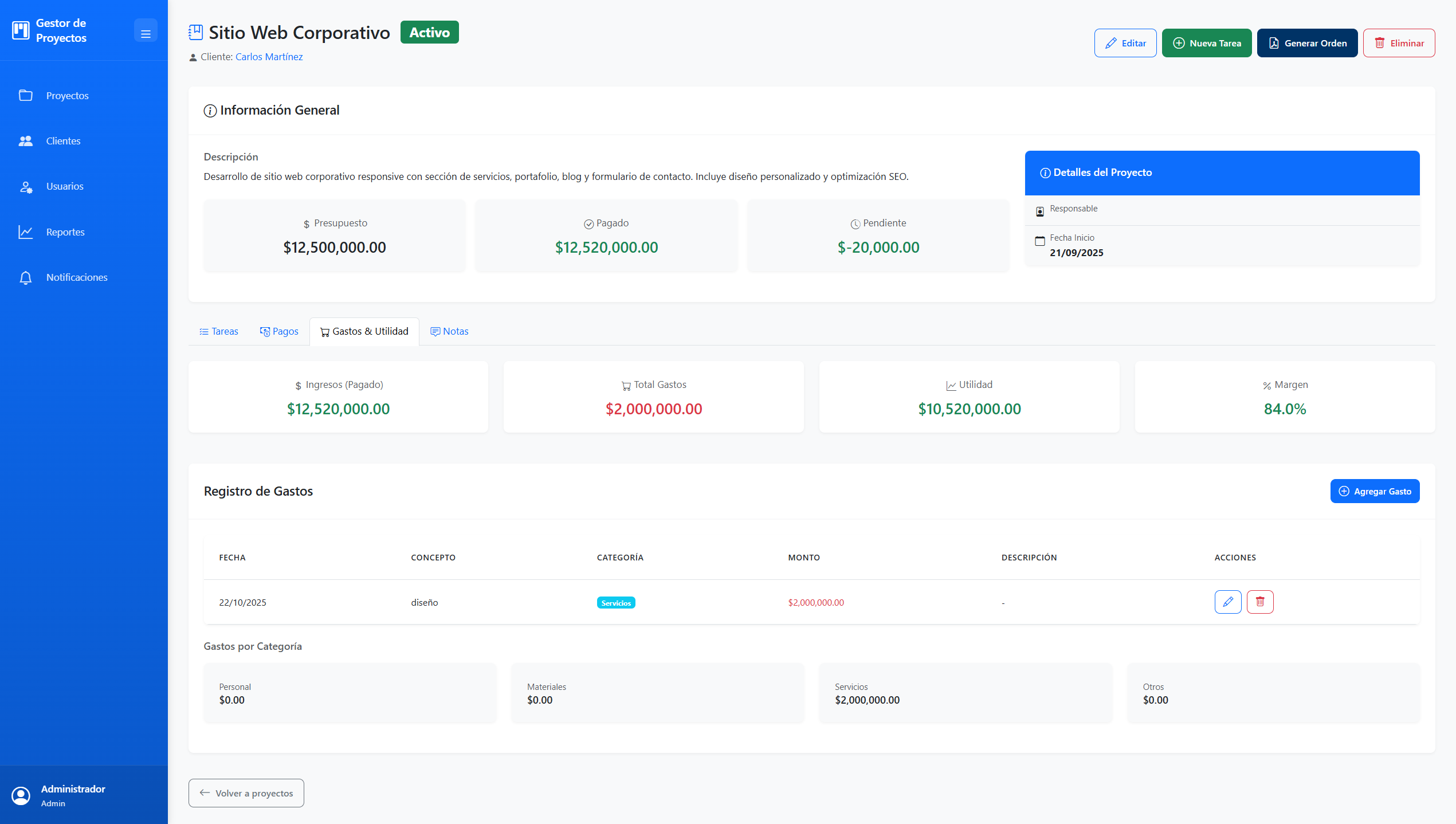Click the red trash icon for diseño expense

1259,602
